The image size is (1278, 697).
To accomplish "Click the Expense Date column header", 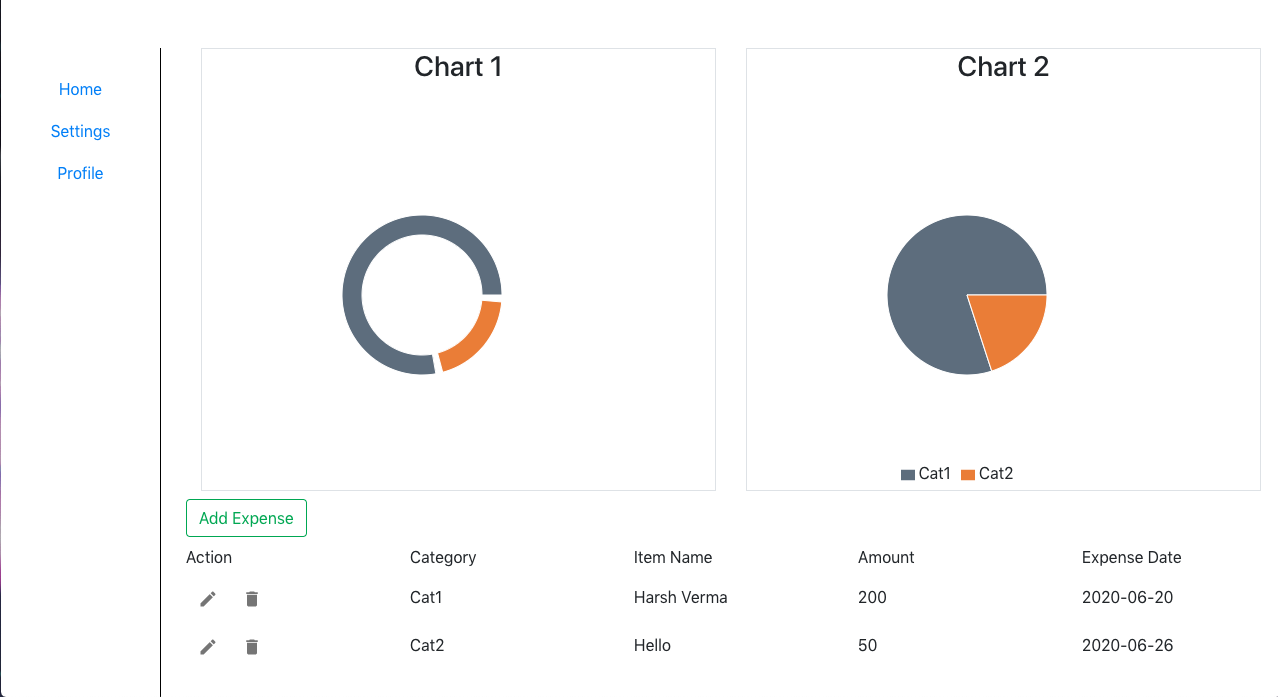I will coord(1131,558).
